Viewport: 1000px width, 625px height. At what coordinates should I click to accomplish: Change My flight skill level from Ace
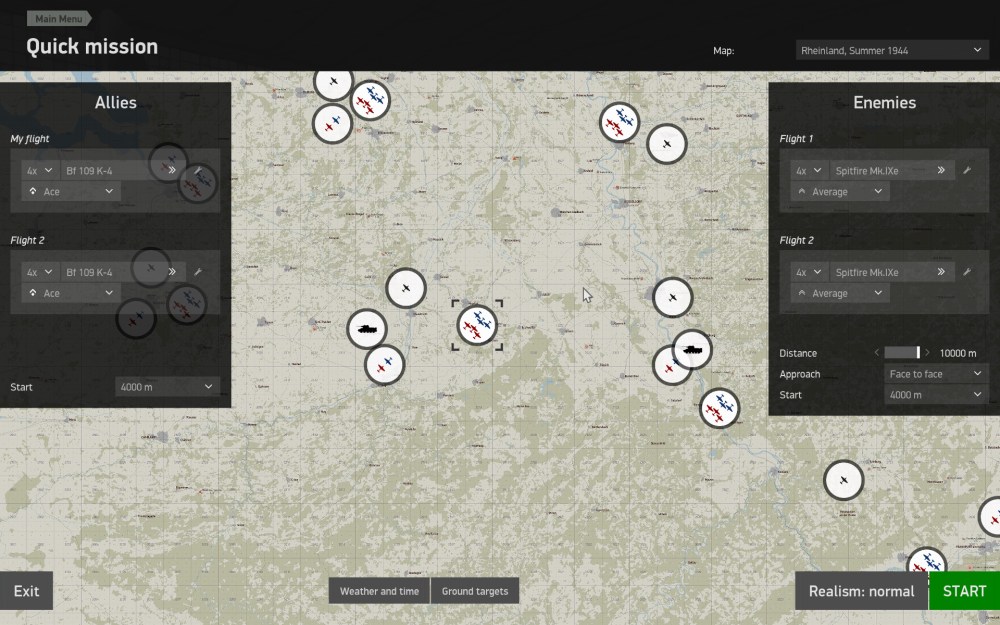click(x=72, y=192)
